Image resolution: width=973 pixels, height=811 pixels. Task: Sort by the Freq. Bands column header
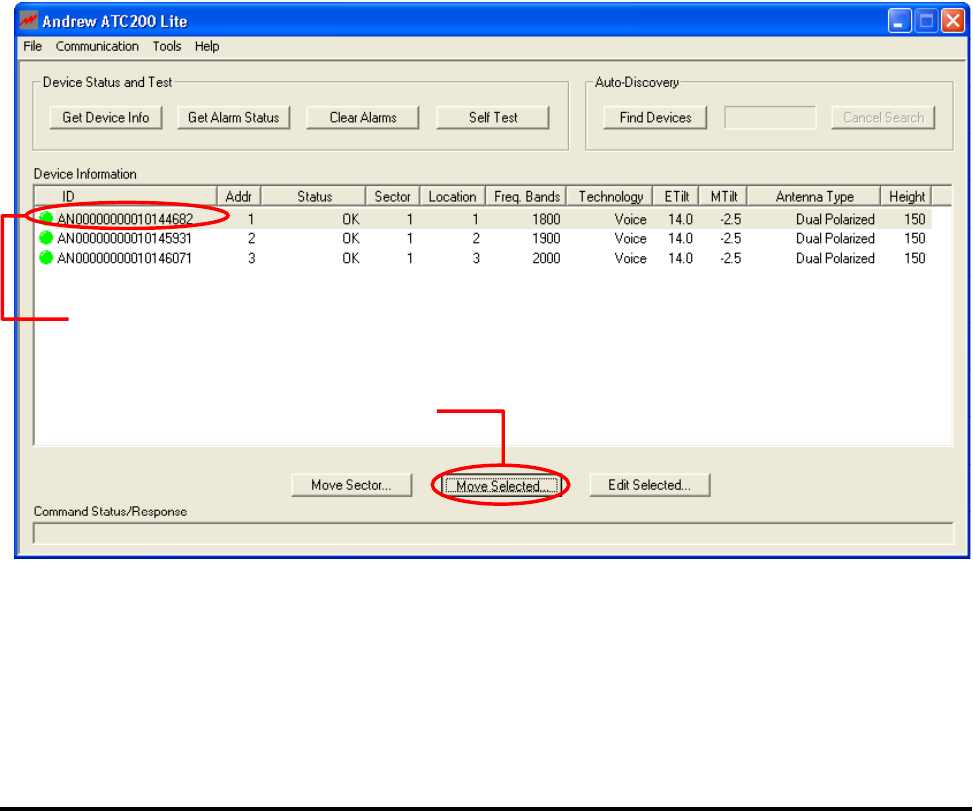point(527,197)
